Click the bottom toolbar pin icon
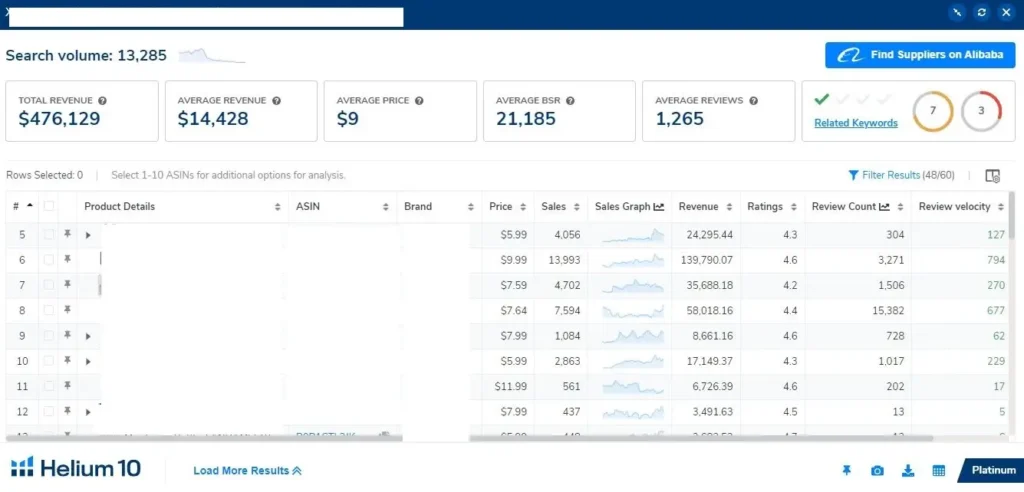This screenshot has width=1024, height=492. (847, 470)
